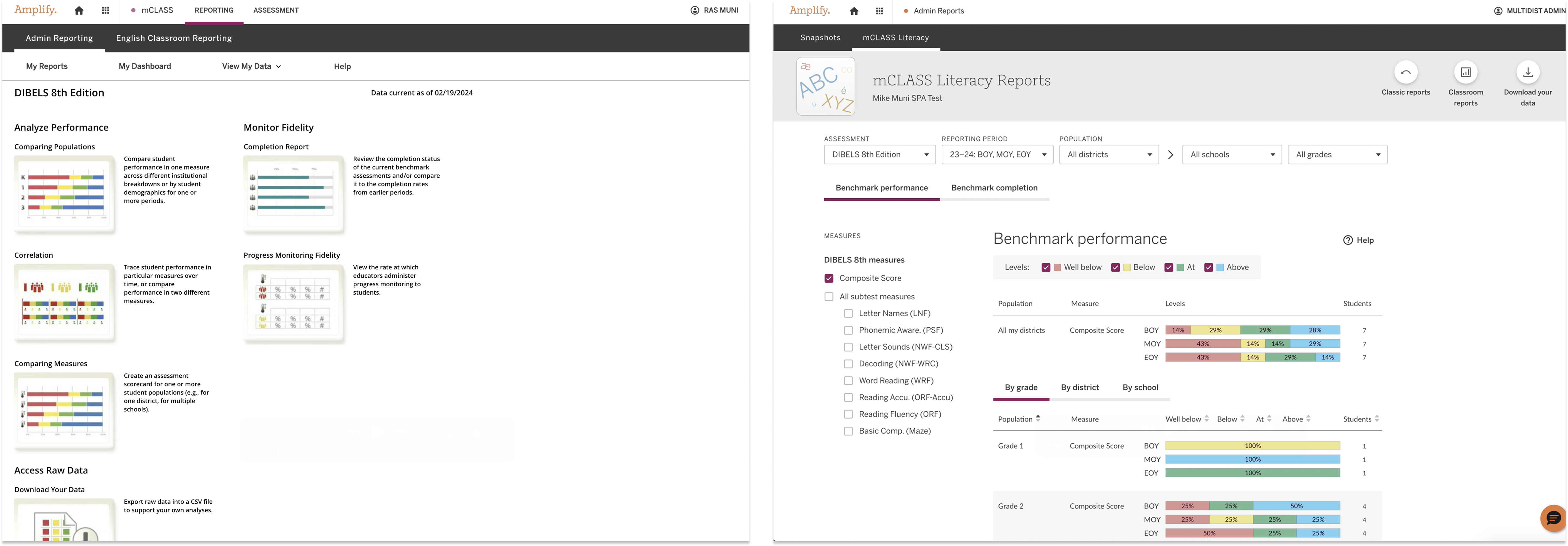This screenshot has width=1568, height=546.
Task: Switch to ASSESSMENT top tab
Action: 276,10
